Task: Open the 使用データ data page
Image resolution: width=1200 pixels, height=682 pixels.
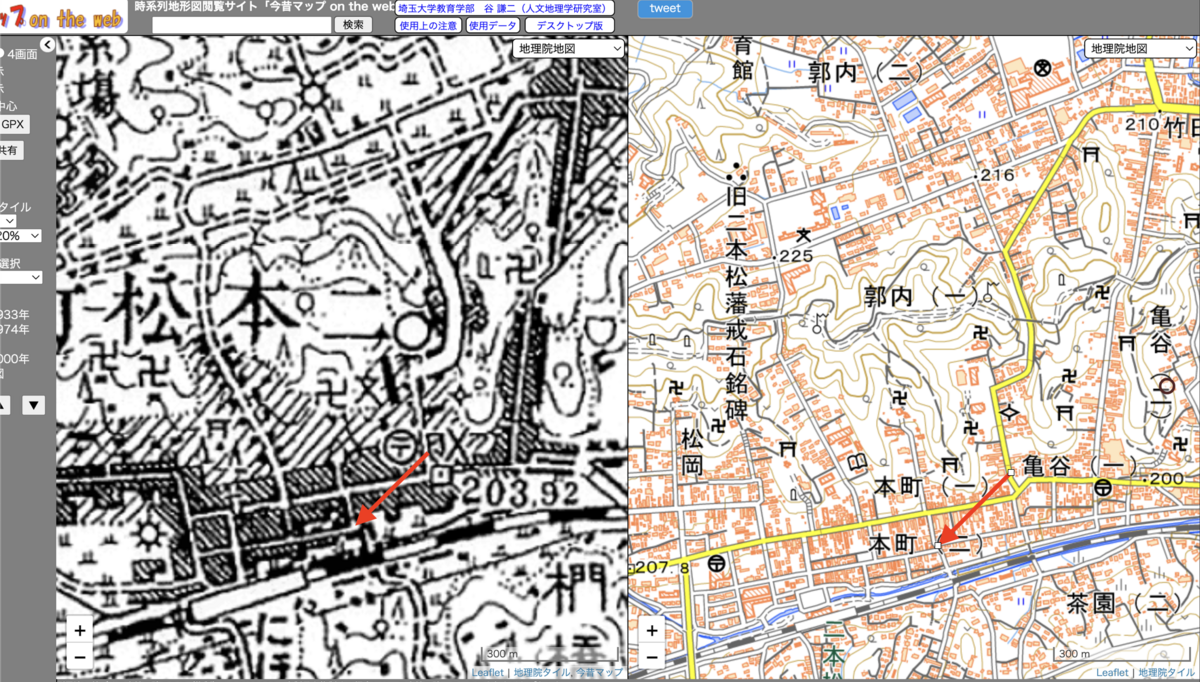Action: (x=493, y=25)
